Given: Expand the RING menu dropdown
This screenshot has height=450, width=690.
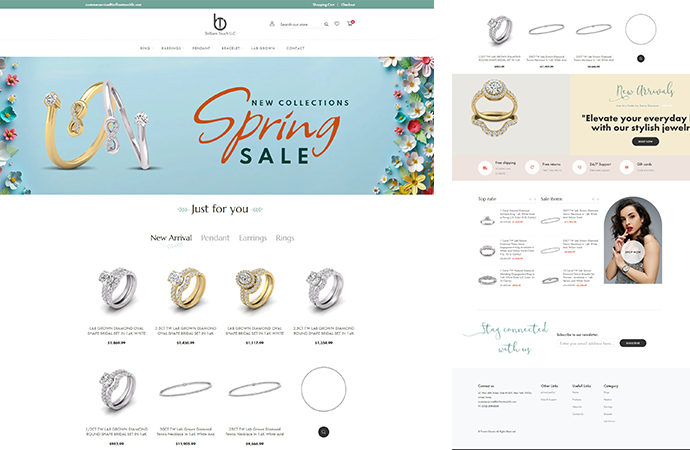Looking at the screenshot, I should [146, 48].
